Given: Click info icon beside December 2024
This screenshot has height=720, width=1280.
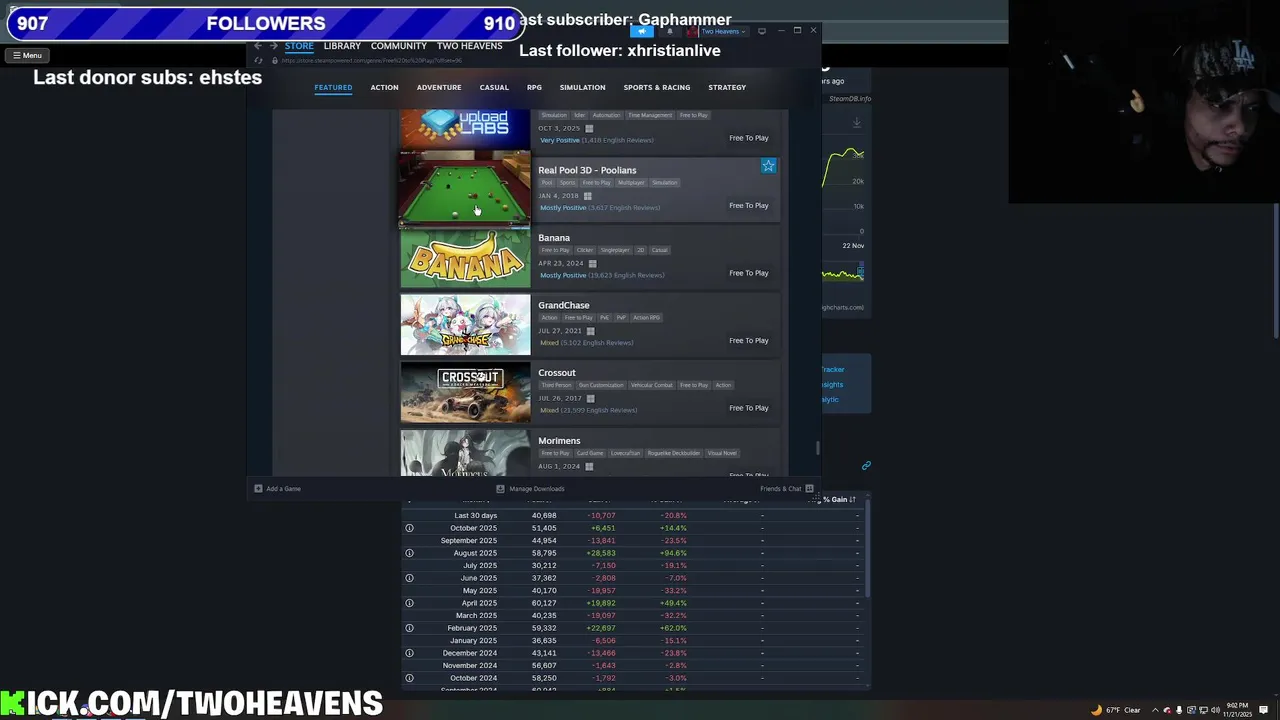Looking at the screenshot, I should tap(409, 653).
